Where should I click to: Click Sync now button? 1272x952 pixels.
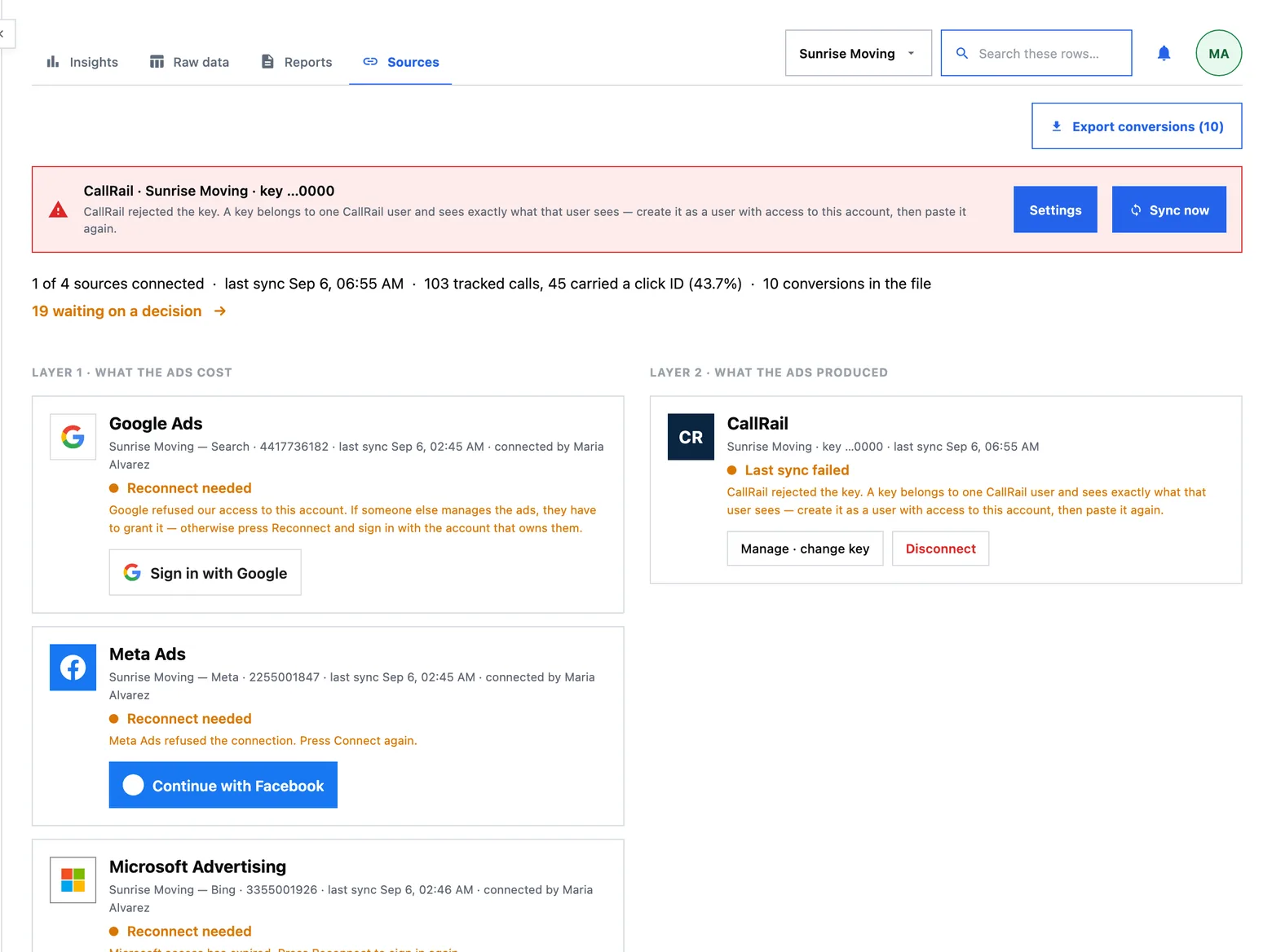pyautogui.click(x=1168, y=209)
